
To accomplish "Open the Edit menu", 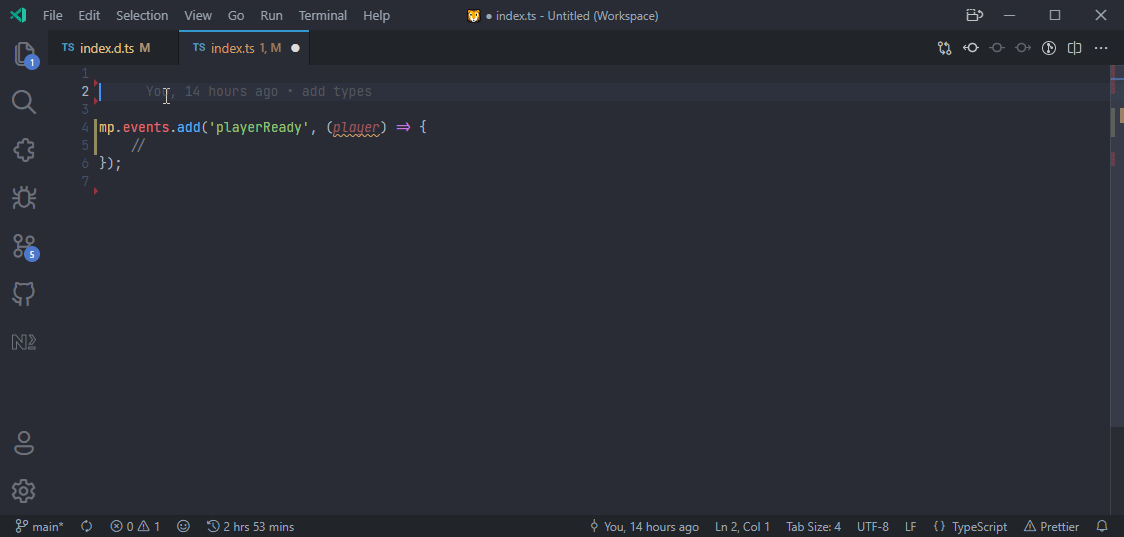I will tap(89, 15).
